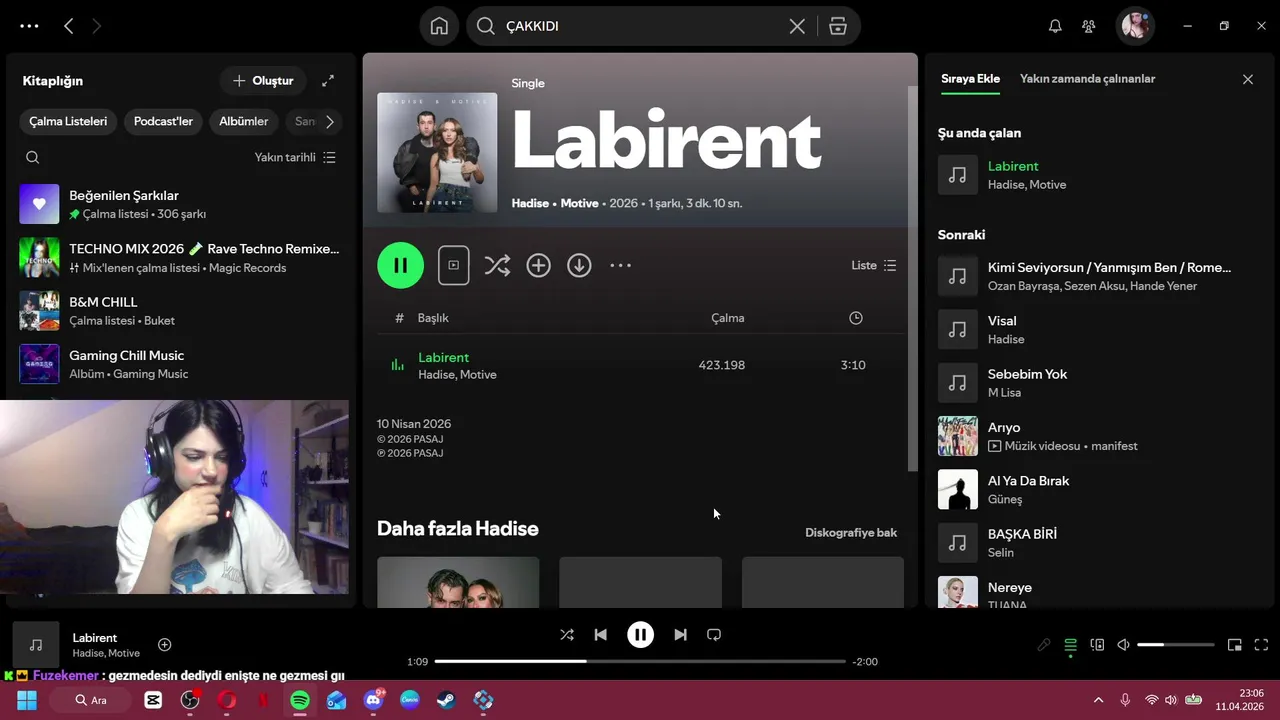Switch to Sıraya Ekle tab
Image resolution: width=1280 pixels, height=720 pixels.
[970, 79]
